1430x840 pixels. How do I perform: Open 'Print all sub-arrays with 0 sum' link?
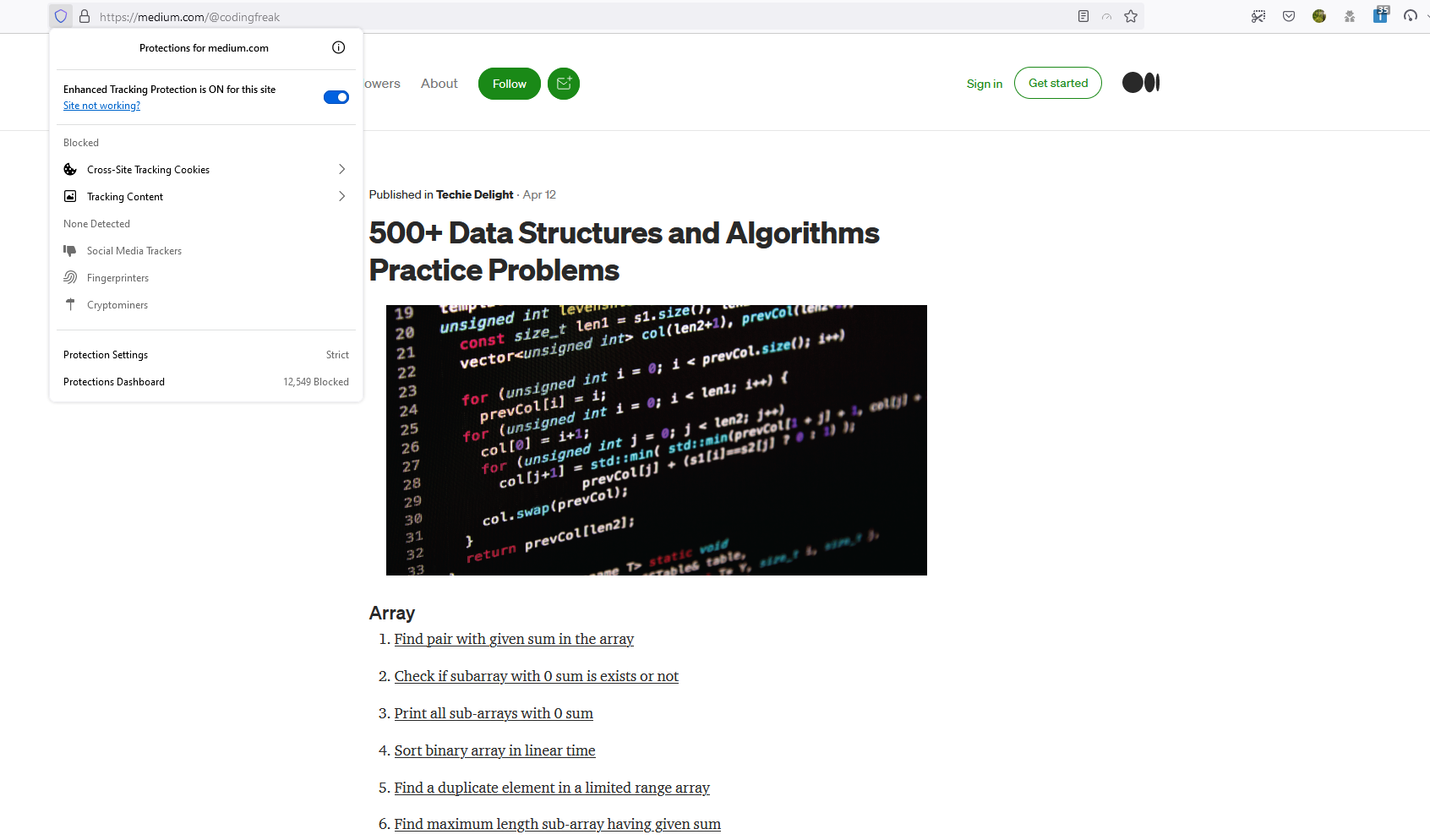(x=494, y=713)
